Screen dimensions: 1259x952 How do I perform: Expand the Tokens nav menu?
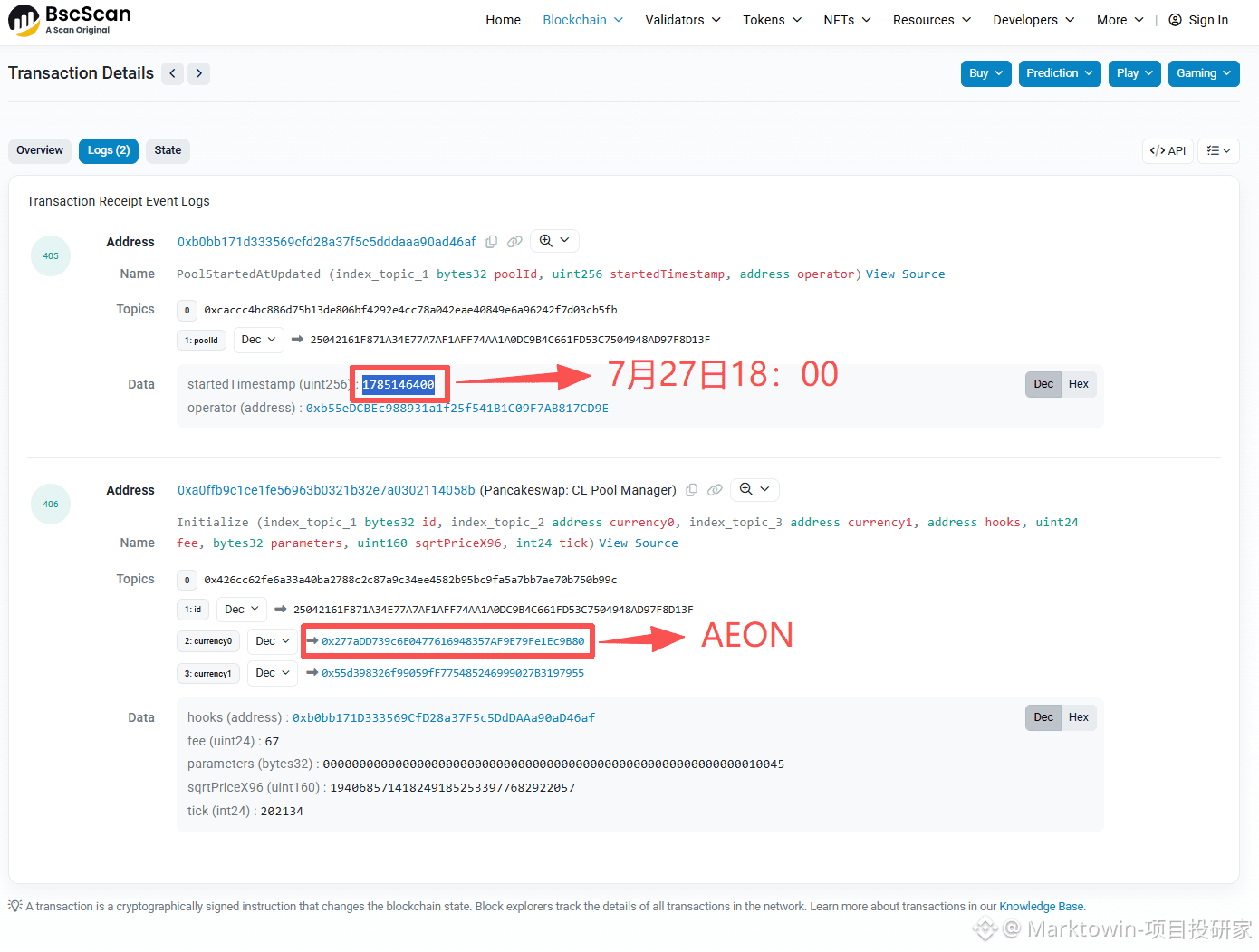pos(773,20)
